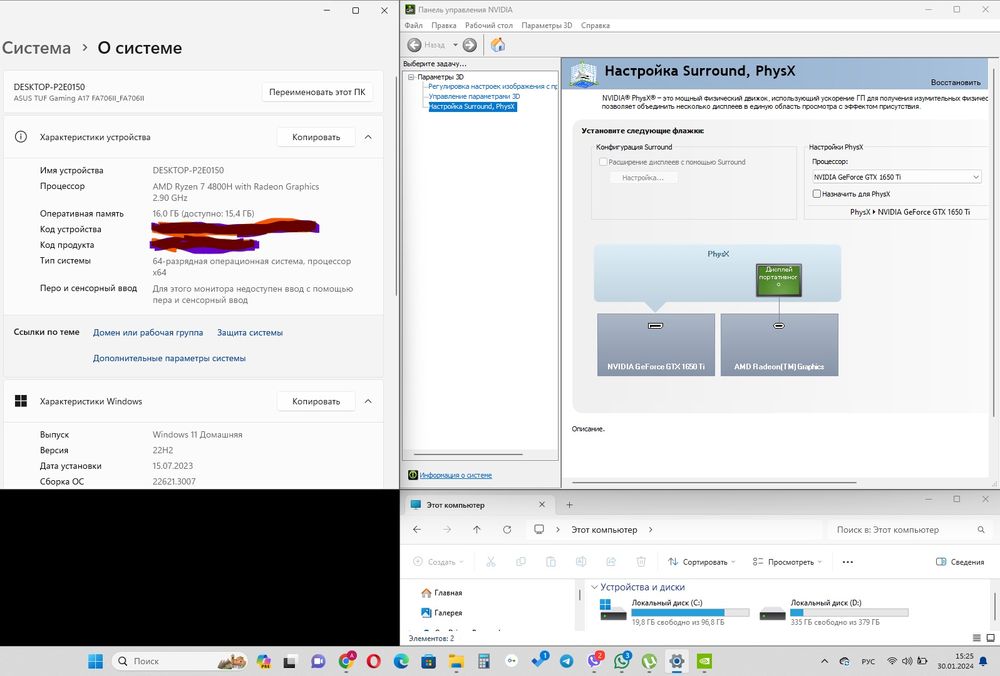The height and width of the screenshot is (676, 1000).
Task: Open Microsoft Store from taskbar
Action: (x=429, y=661)
